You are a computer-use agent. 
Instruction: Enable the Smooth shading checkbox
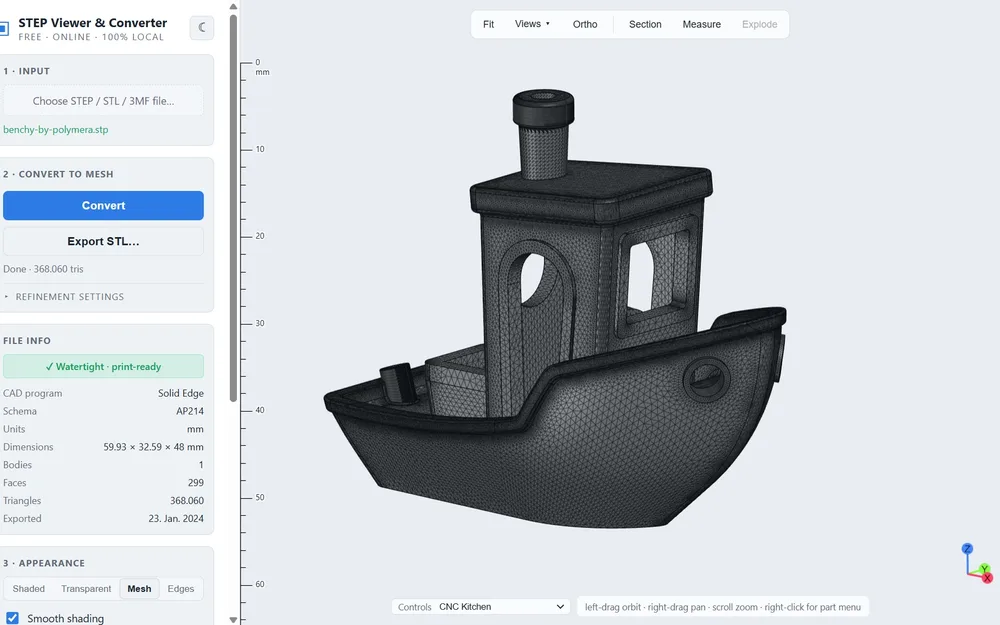coord(12,618)
